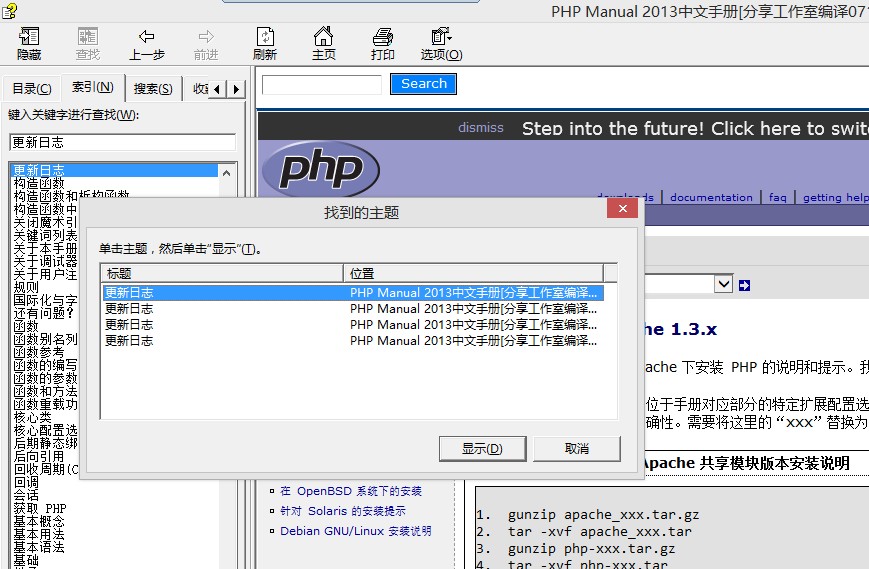Select the first highlighted 更新日志 topic row
The image size is (869, 569).
352,293
